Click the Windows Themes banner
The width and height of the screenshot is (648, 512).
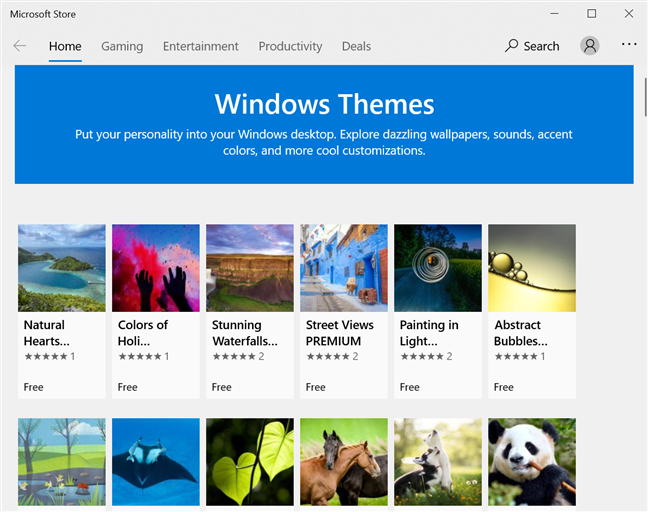324,124
